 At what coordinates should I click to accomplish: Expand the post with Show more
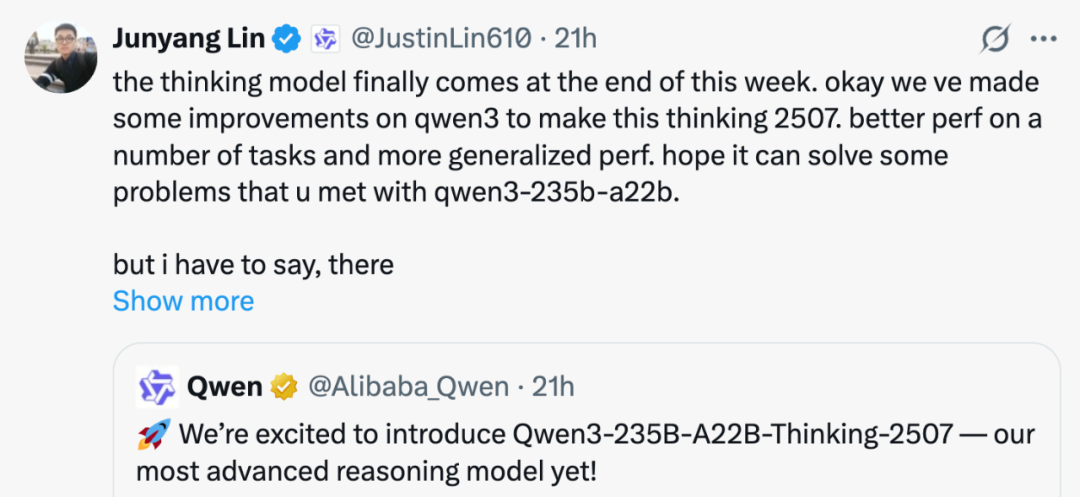(183, 301)
